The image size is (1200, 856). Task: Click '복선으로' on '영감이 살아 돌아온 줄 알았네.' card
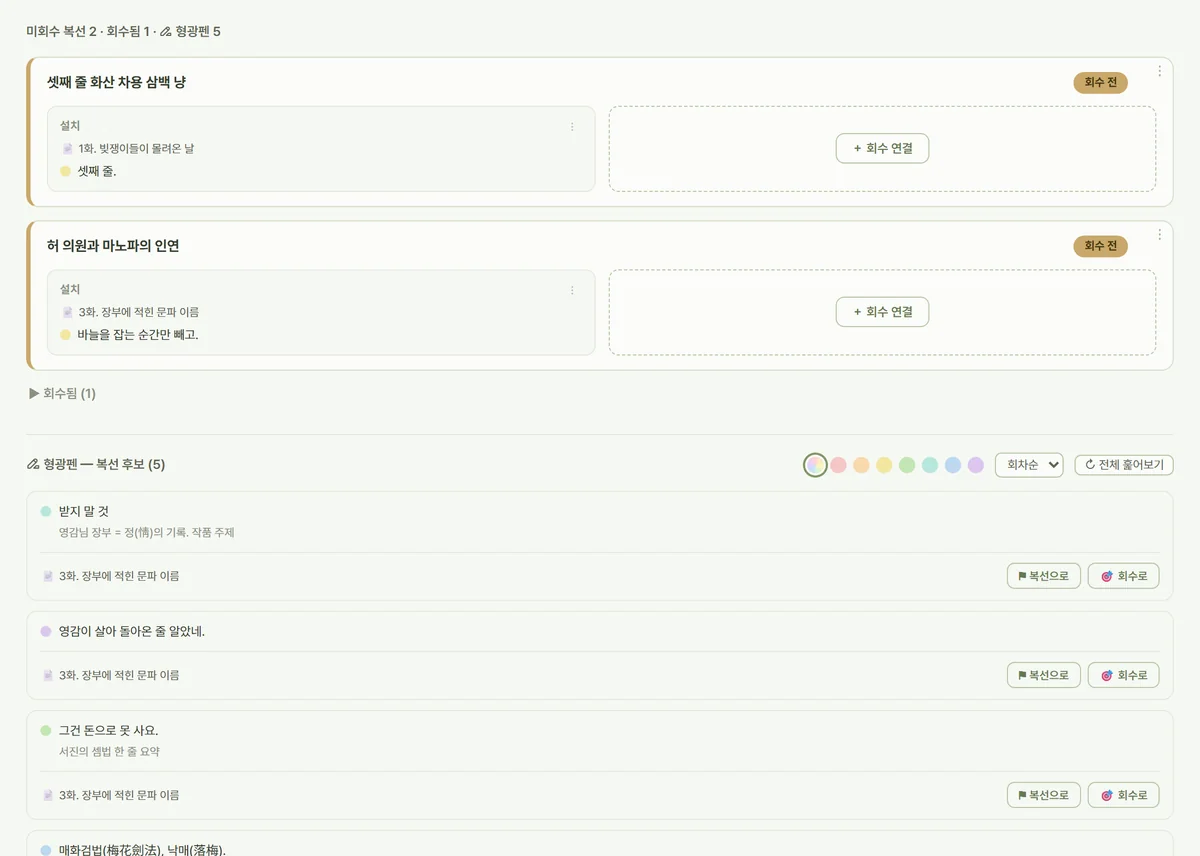(x=1044, y=675)
